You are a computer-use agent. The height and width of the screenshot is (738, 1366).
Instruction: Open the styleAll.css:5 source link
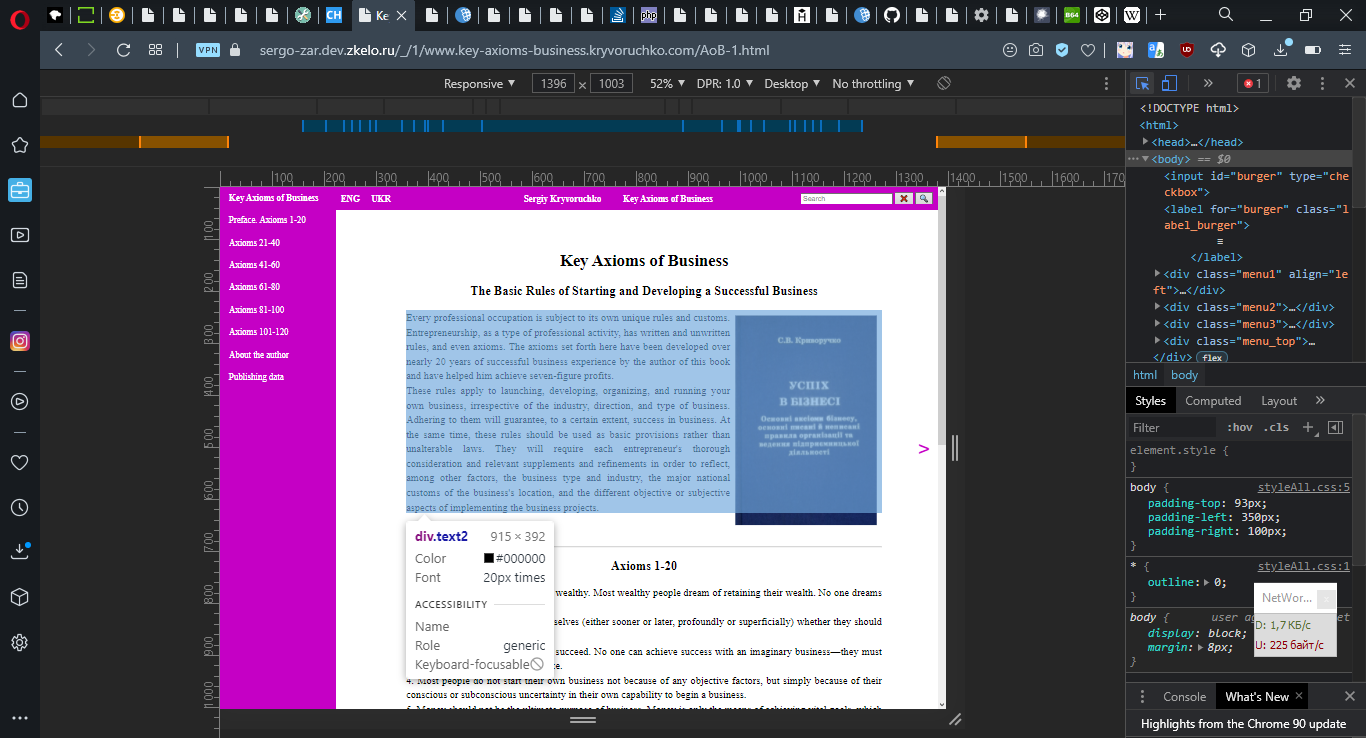point(1304,487)
